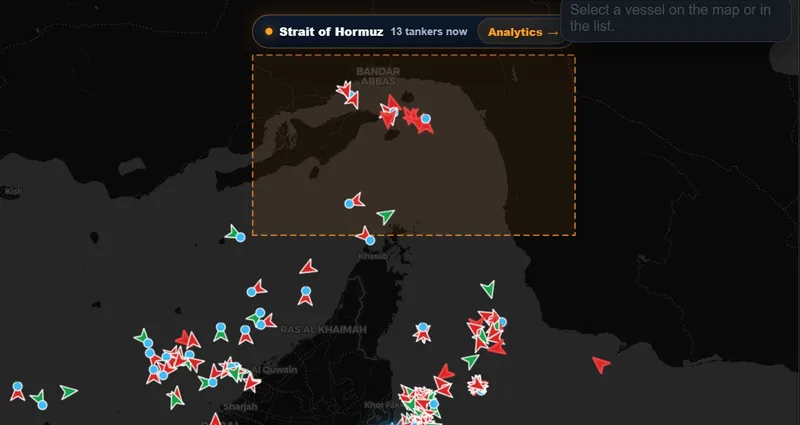Select the green vessel inside the dashed zone
Image resolution: width=800 pixels, height=425 pixels.
click(386, 216)
